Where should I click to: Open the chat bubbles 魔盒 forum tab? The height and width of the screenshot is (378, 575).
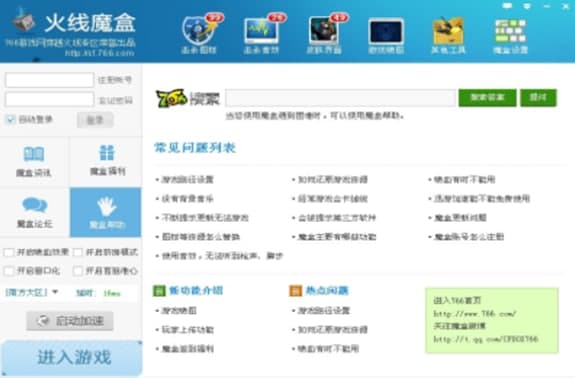[34, 213]
